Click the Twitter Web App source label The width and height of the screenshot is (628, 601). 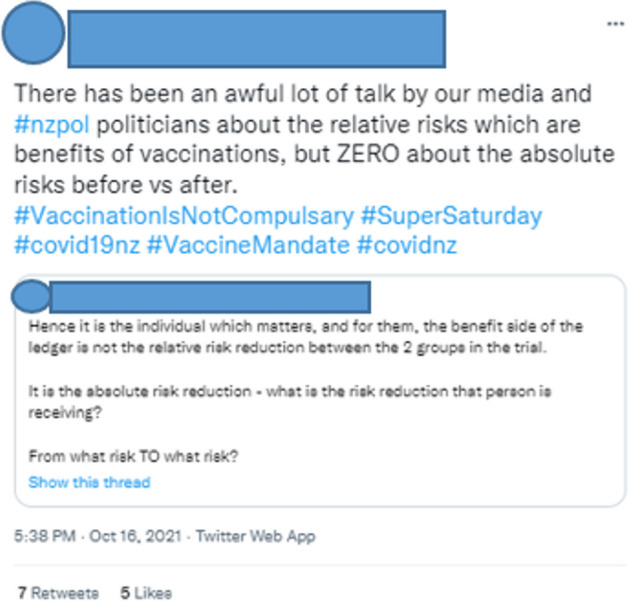pos(256,536)
